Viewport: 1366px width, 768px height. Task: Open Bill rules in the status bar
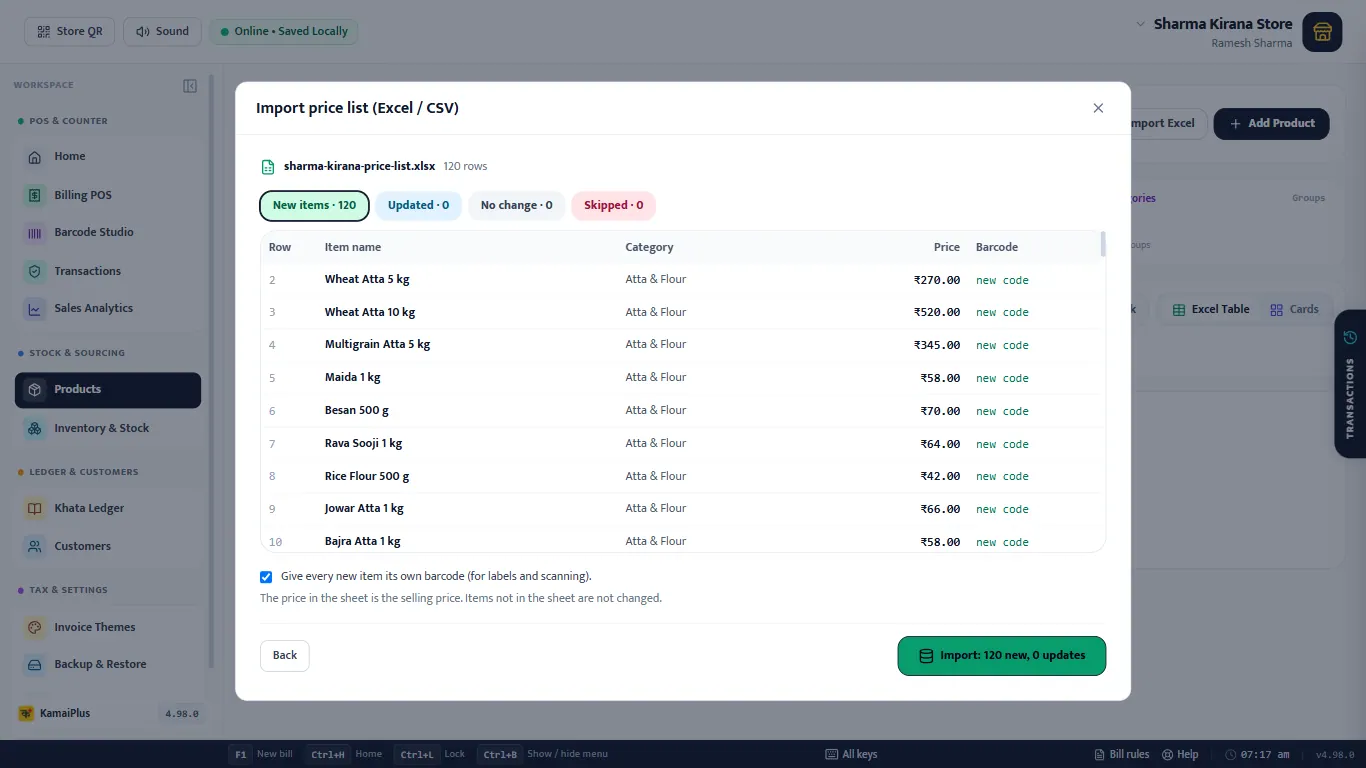click(x=1122, y=754)
